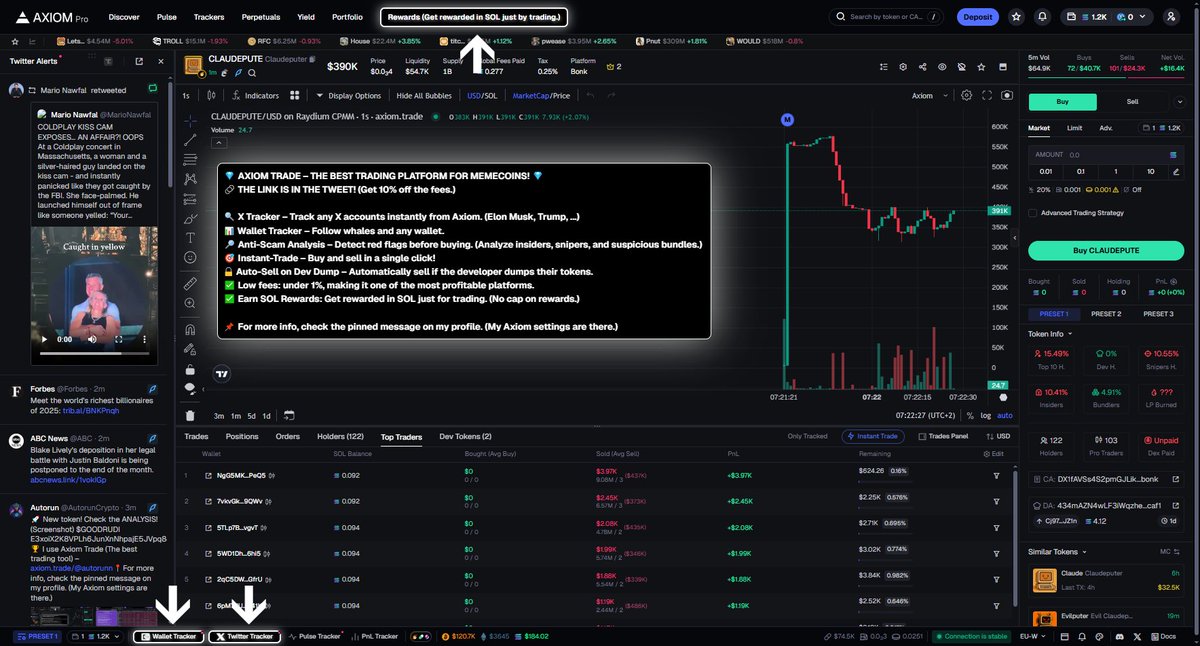Open the watchlist star in top navigation
Screen dimensions: 1200x646
coord(1016,17)
